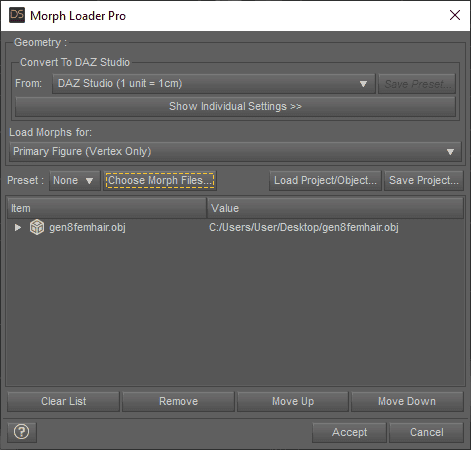Click the Remove button

pyautogui.click(x=178, y=401)
